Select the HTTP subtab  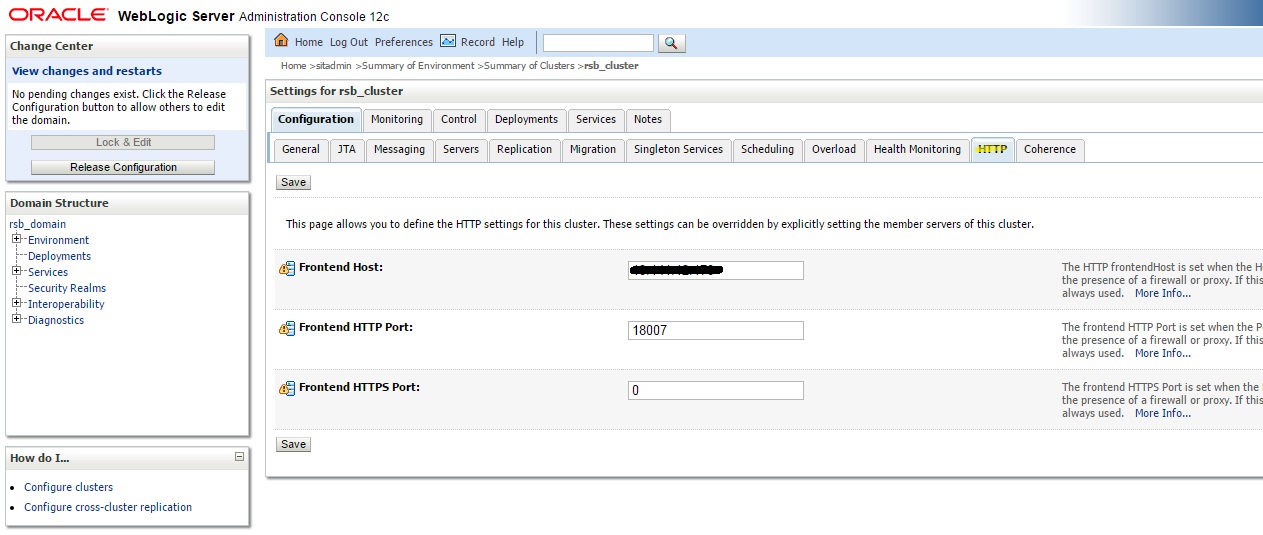992,149
